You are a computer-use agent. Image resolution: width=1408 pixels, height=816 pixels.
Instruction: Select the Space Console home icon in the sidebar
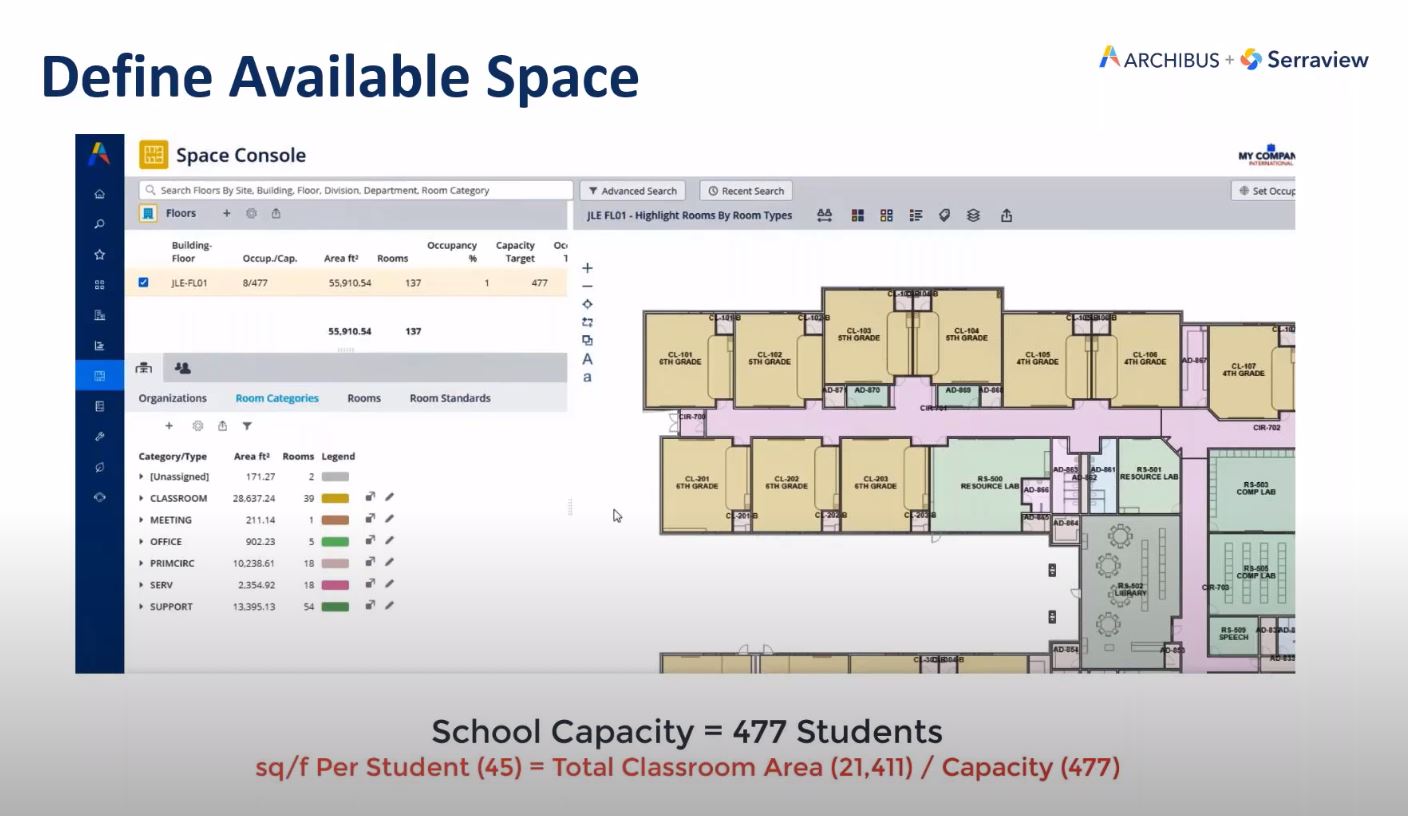tap(99, 193)
